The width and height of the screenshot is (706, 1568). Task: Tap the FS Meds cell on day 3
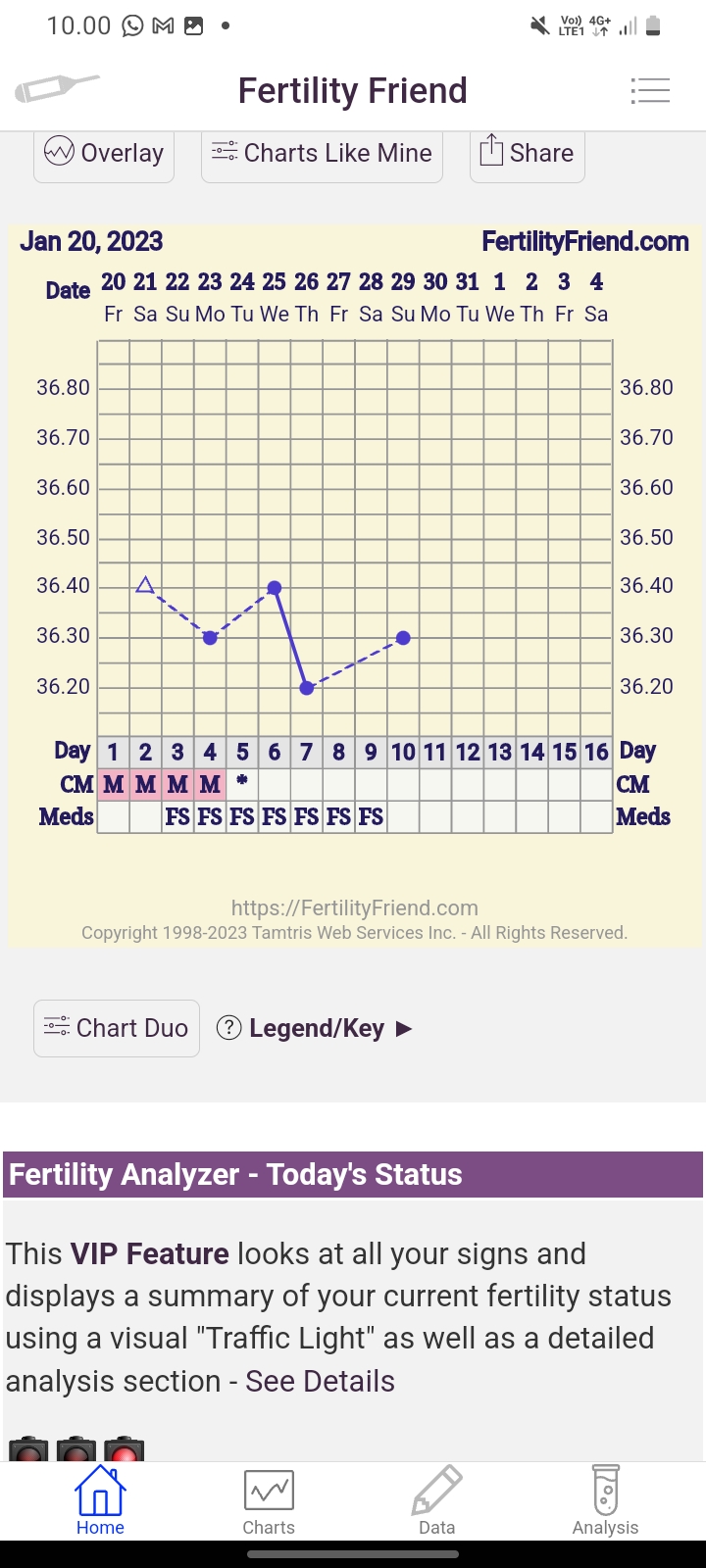177,816
